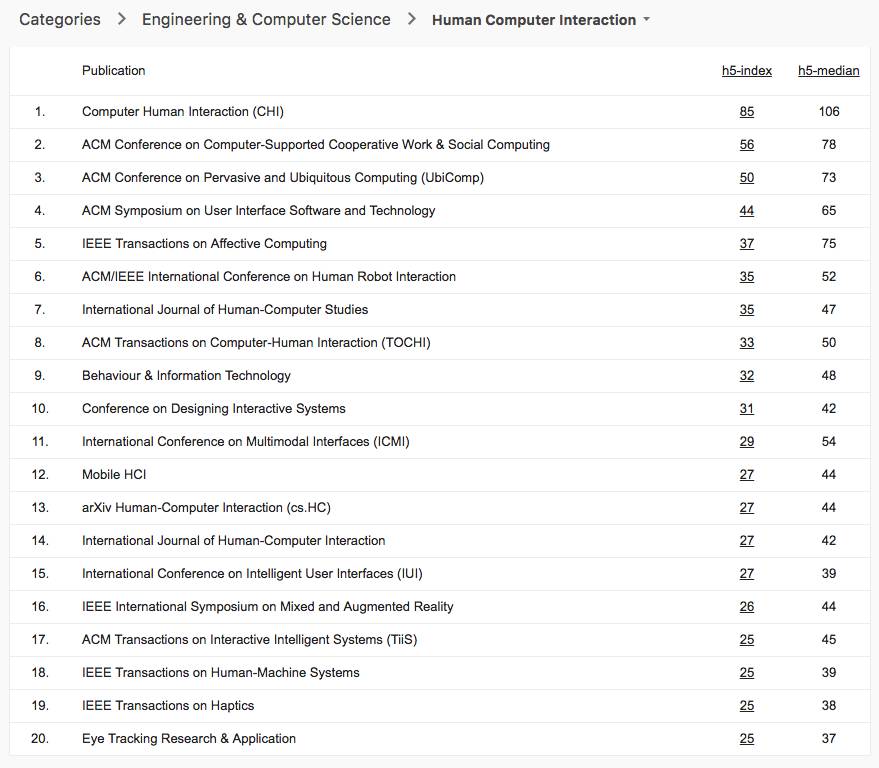Open h5-index 37 for IEEE Affective Computing

click(x=747, y=244)
